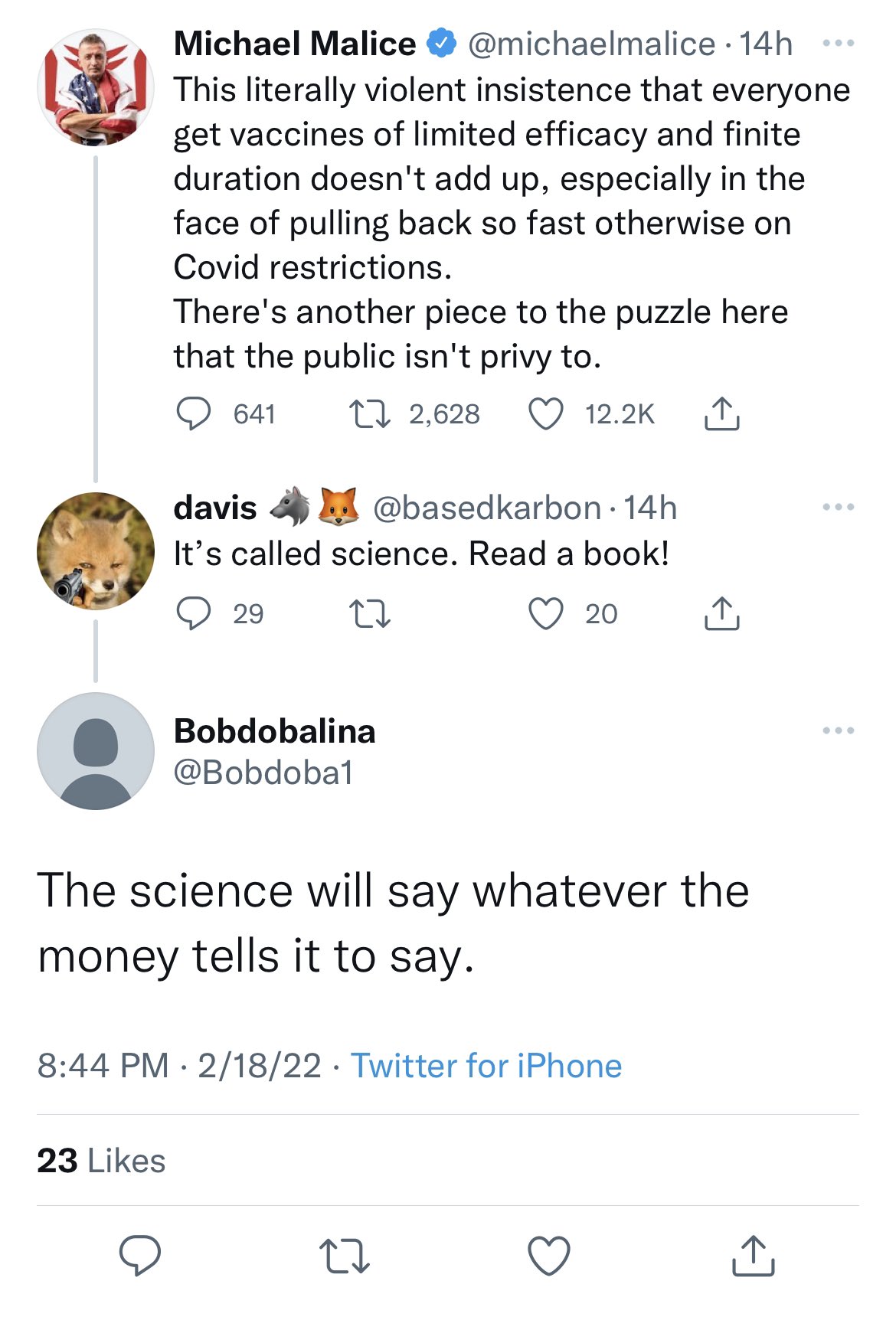Reply to Michael Malice's tweet
896x1320 pixels.
click(194, 414)
